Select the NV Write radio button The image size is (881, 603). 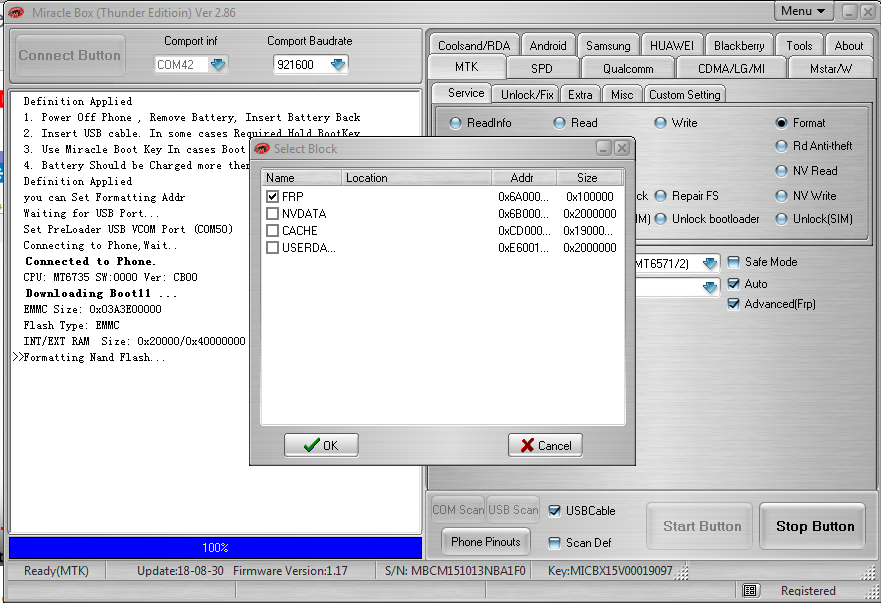[781, 196]
